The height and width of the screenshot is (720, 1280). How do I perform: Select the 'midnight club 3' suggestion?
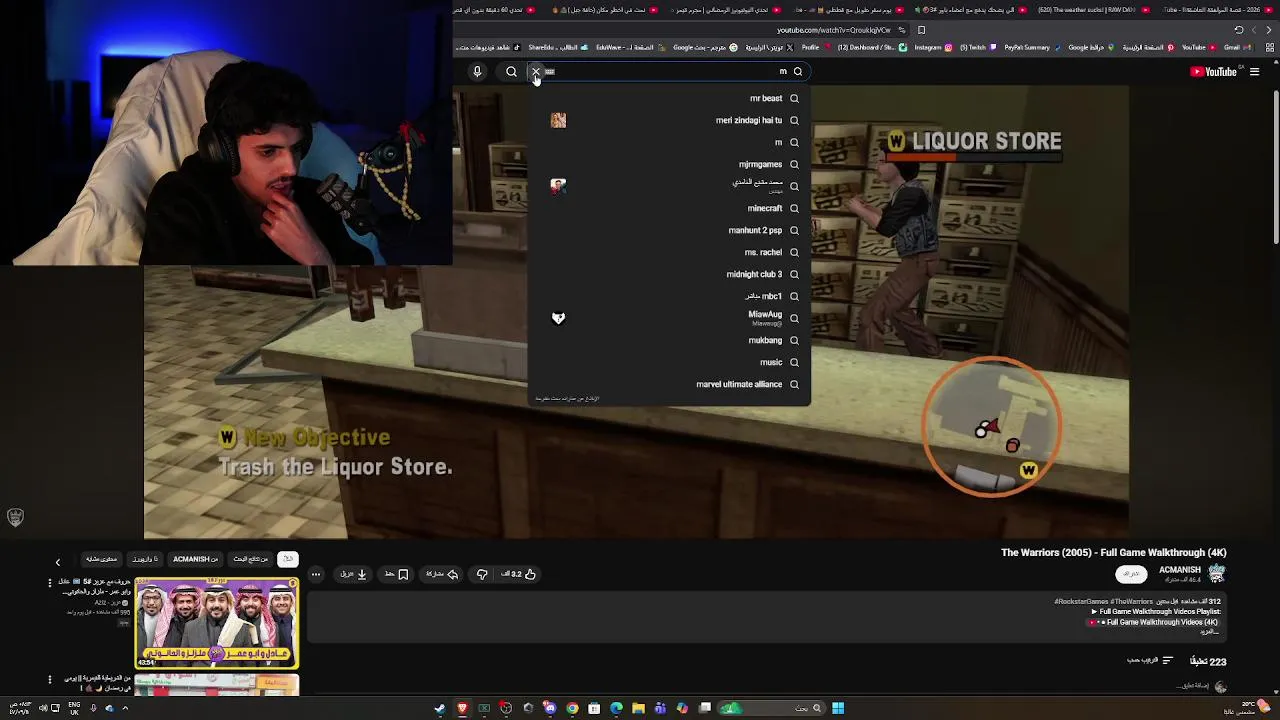pyautogui.click(x=670, y=274)
